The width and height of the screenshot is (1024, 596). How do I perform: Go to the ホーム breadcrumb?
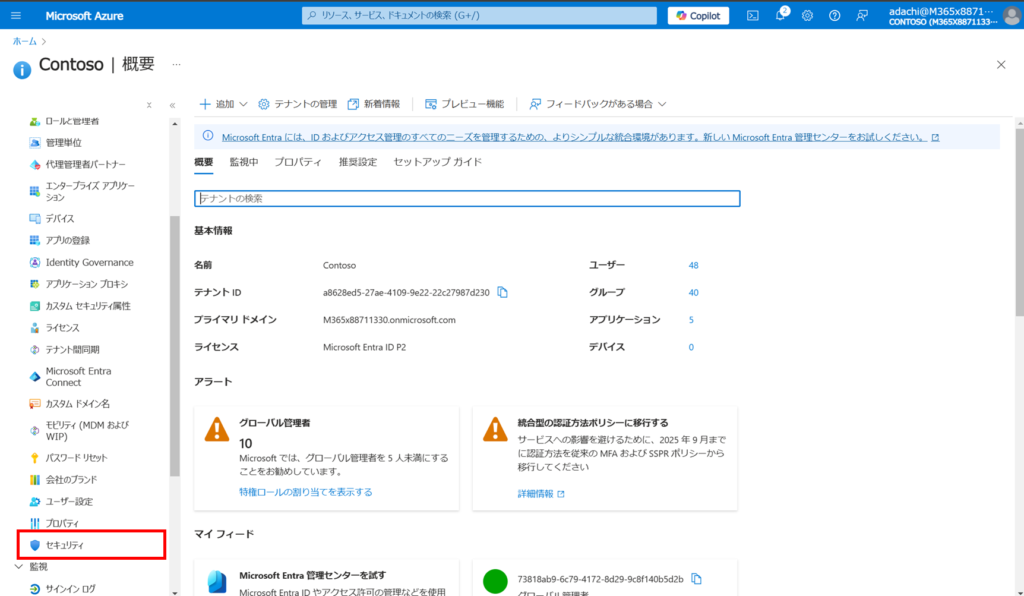tap(25, 41)
